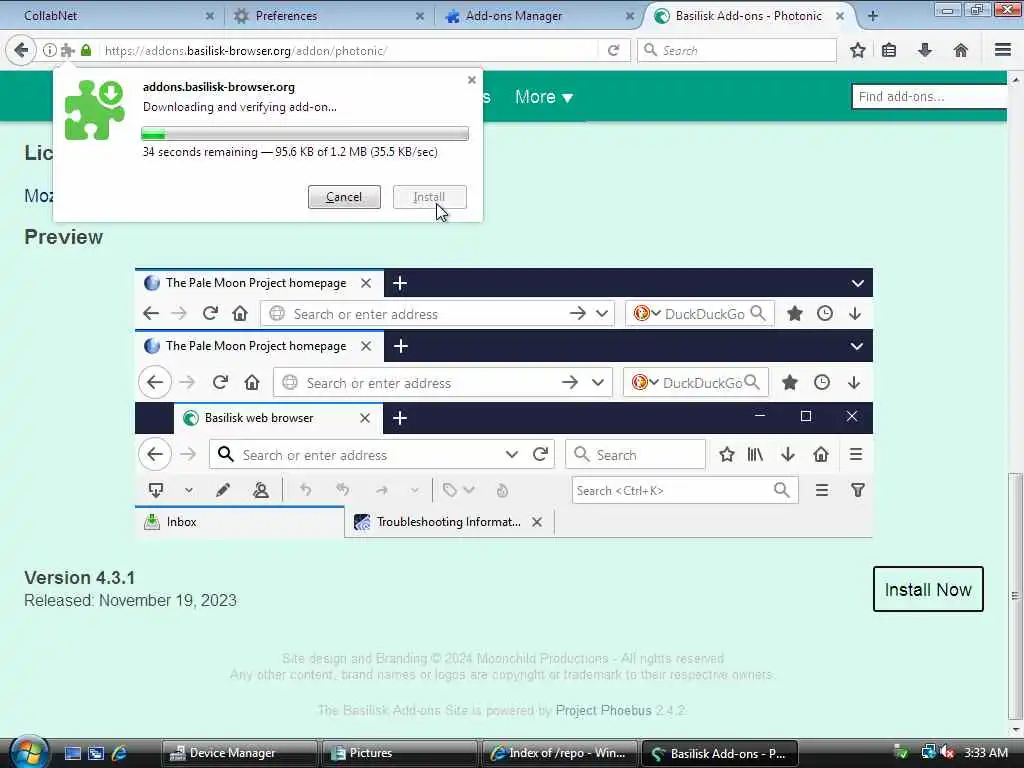The image size is (1024, 768).
Task: Cancel the add-on download
Action: pyautogui.click(x=344, y=197)
